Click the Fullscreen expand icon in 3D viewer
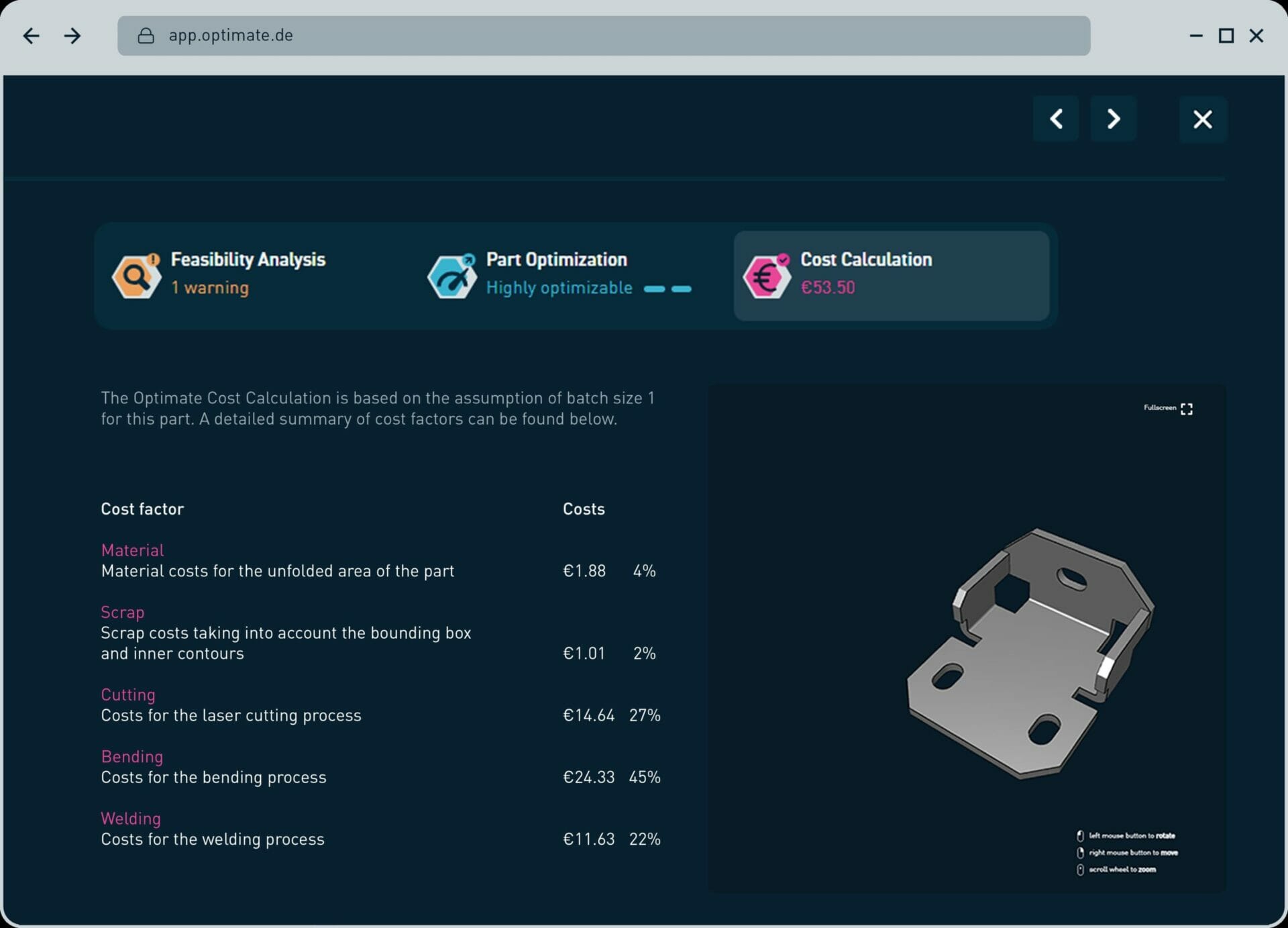The width and height of the screenshot is (1288, 928). (x=1186, y=409)
